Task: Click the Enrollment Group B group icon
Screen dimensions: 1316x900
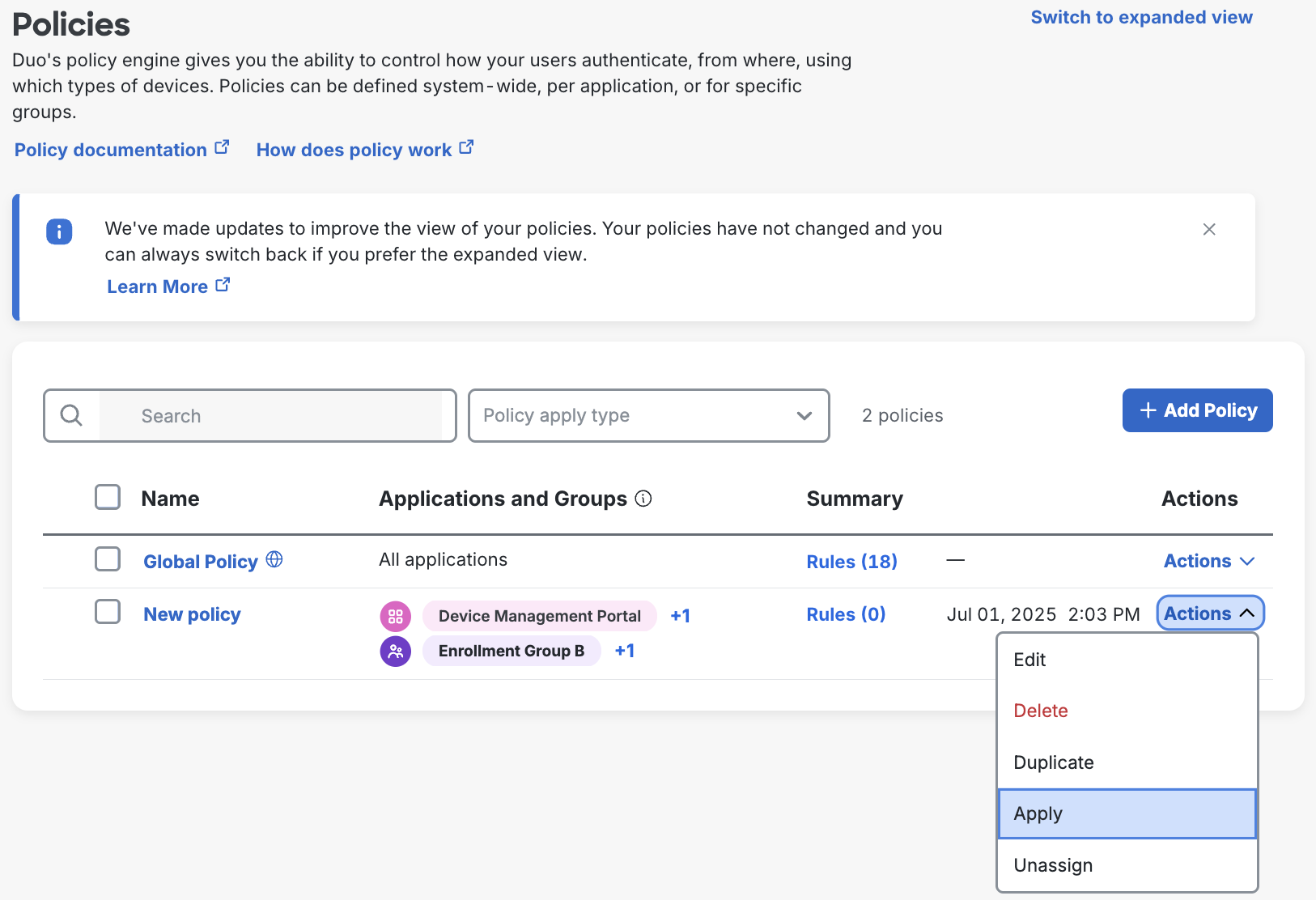Action: pyautogui.click(x=395, y=650)
